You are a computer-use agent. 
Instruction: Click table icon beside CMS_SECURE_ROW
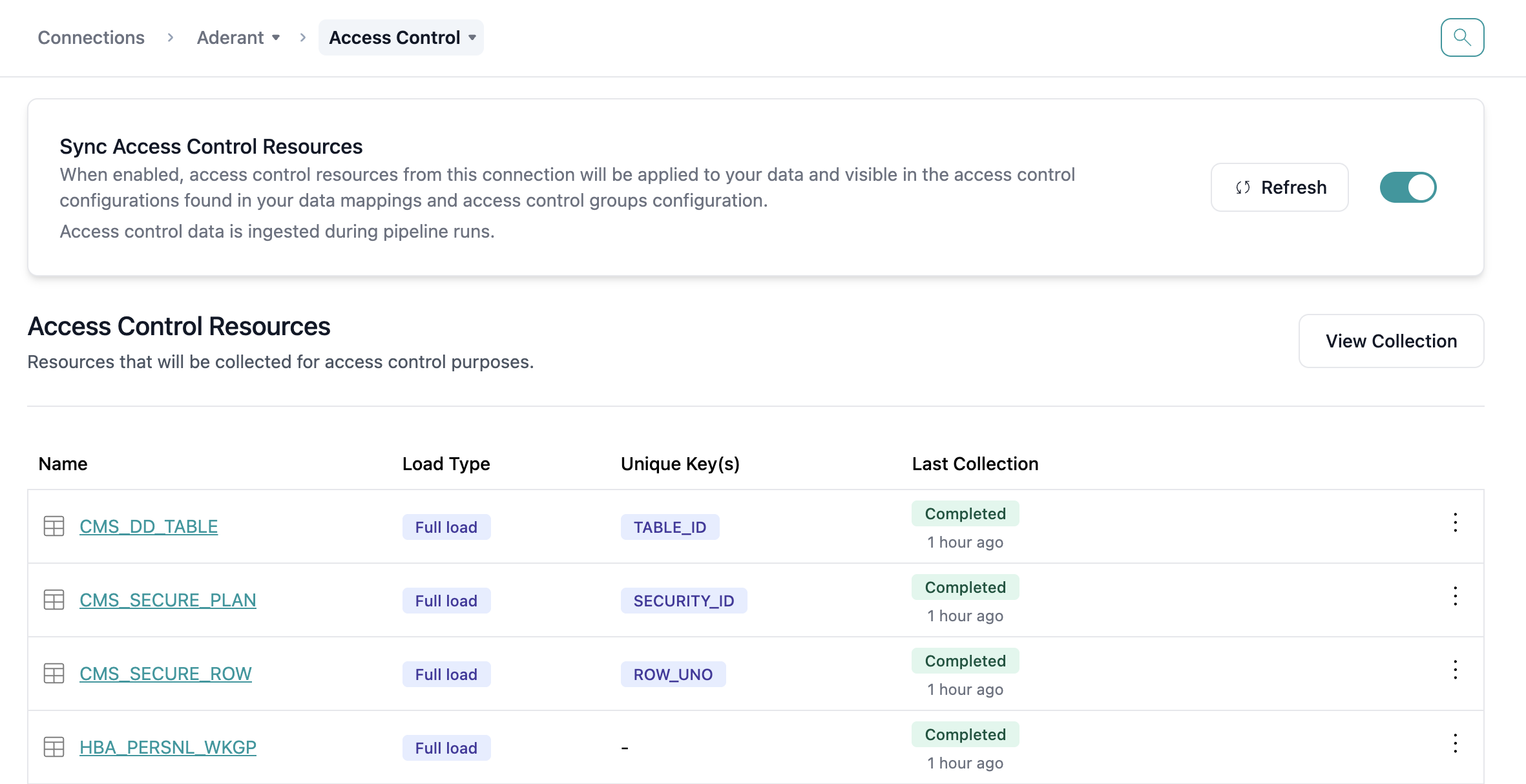pos(54,674)
